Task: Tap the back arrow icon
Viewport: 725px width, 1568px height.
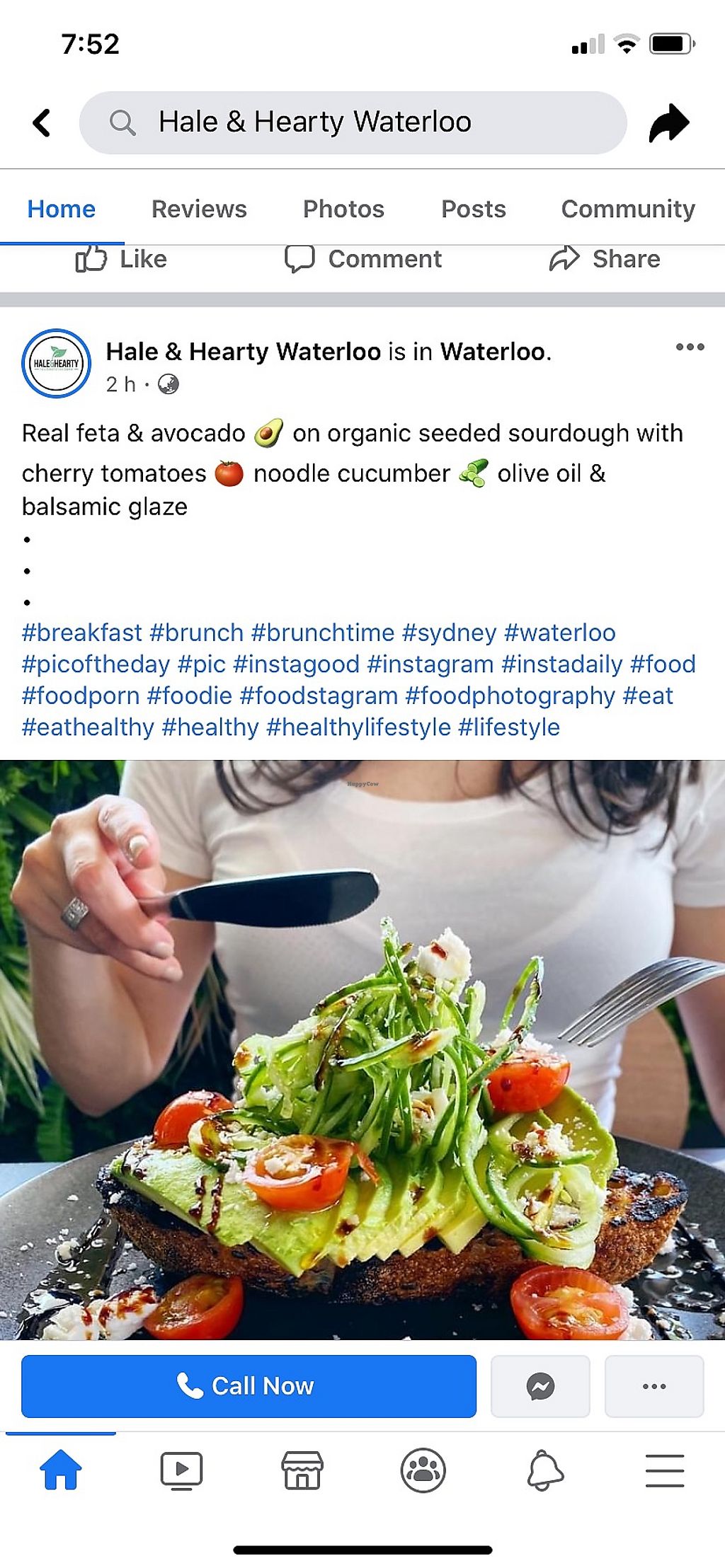Action: click(x=42, y=122)
